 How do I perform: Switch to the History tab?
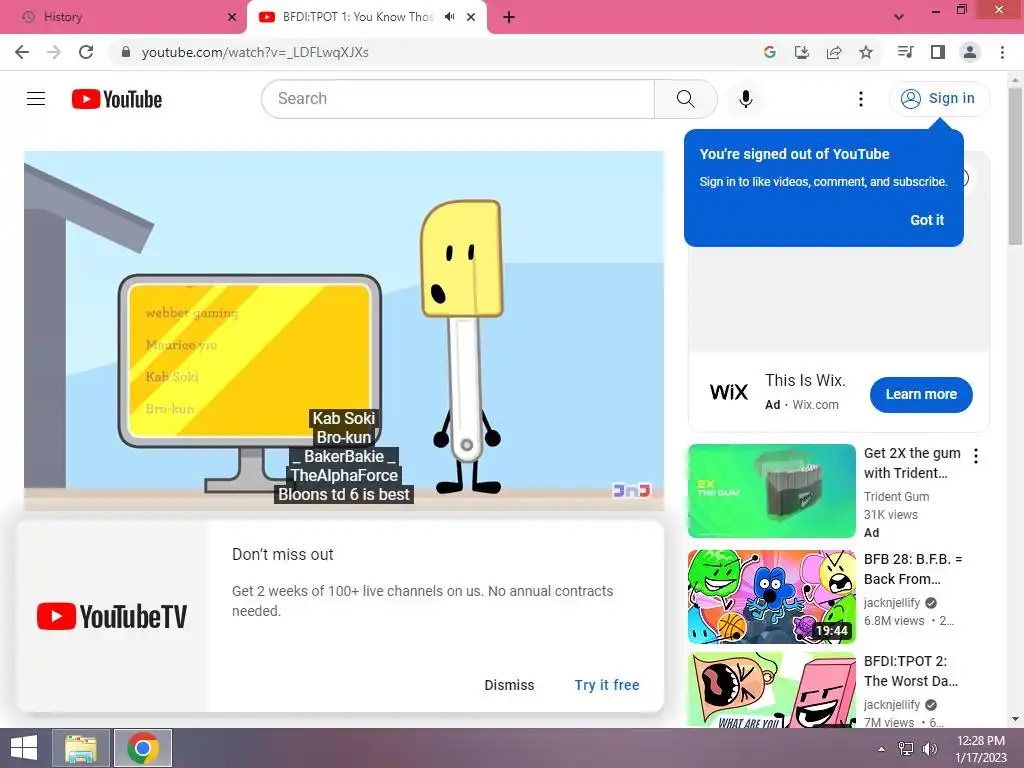click(123, 17)
